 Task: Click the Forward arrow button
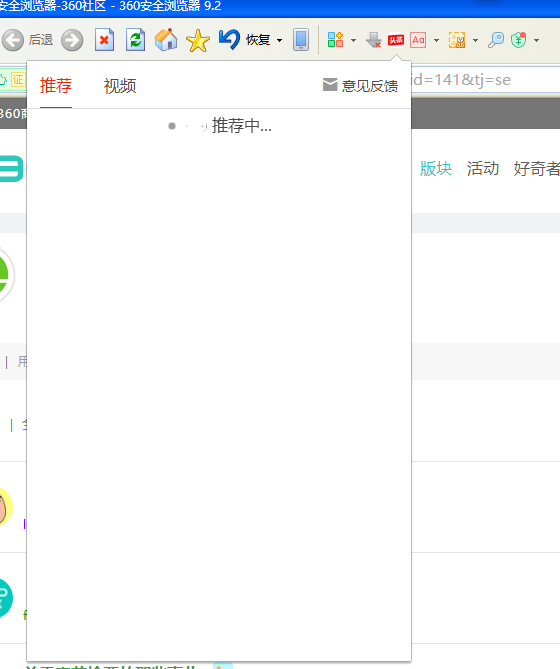click(72, 40)
